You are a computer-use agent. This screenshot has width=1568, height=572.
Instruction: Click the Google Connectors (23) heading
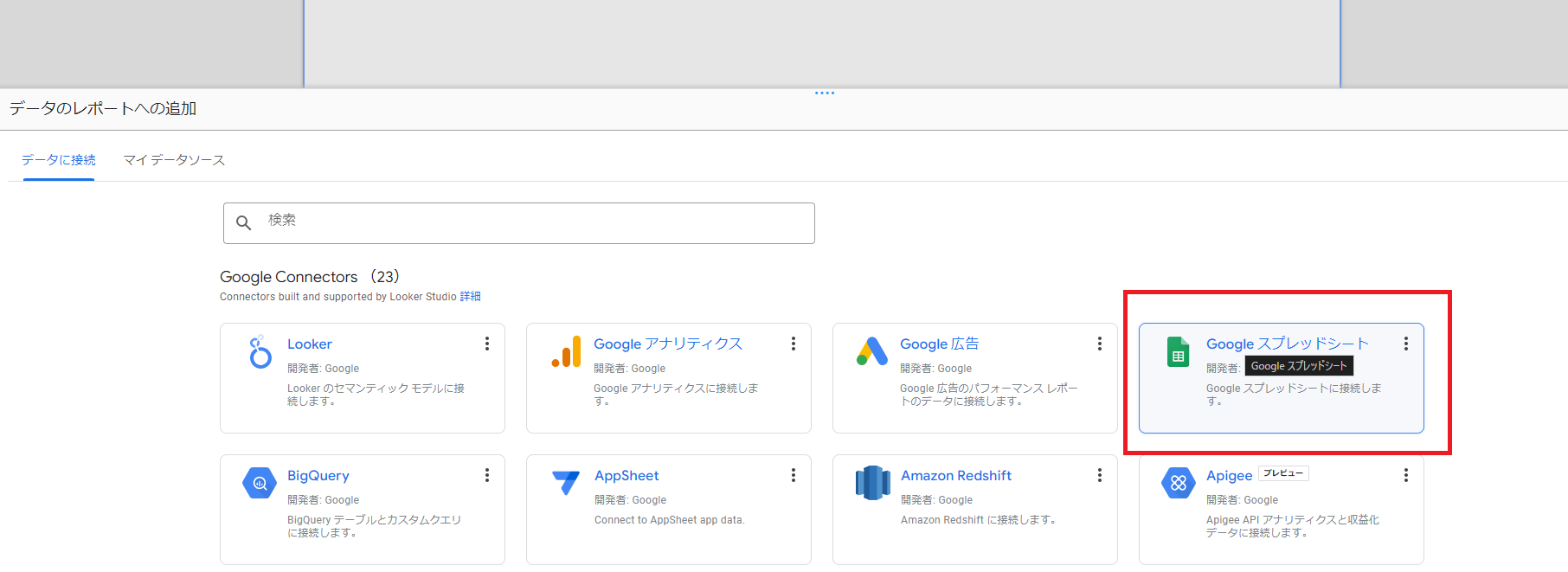tap(310, 277)
